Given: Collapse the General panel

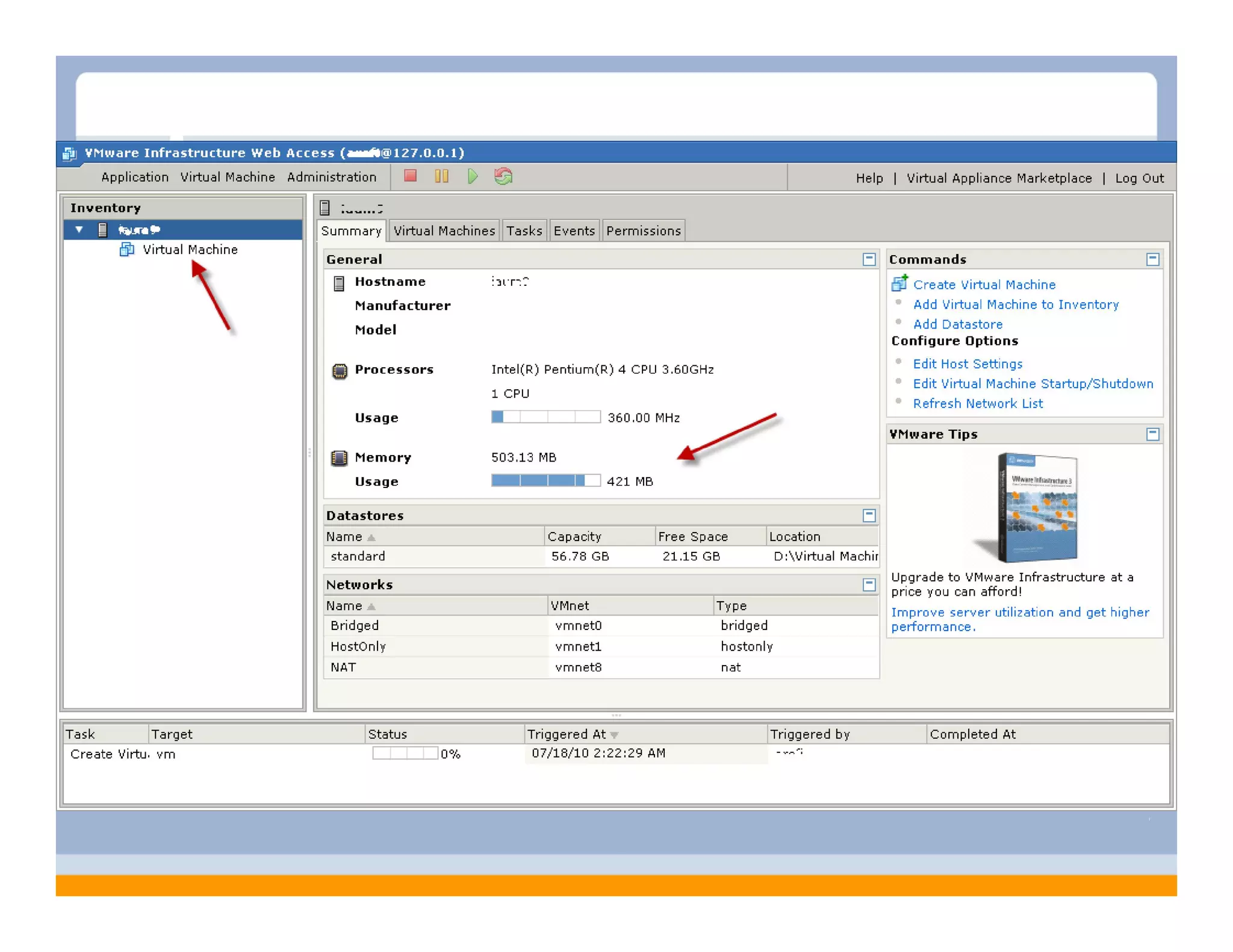Looking at the screenshot, I should pyautogui.click(x=869, y=259).
